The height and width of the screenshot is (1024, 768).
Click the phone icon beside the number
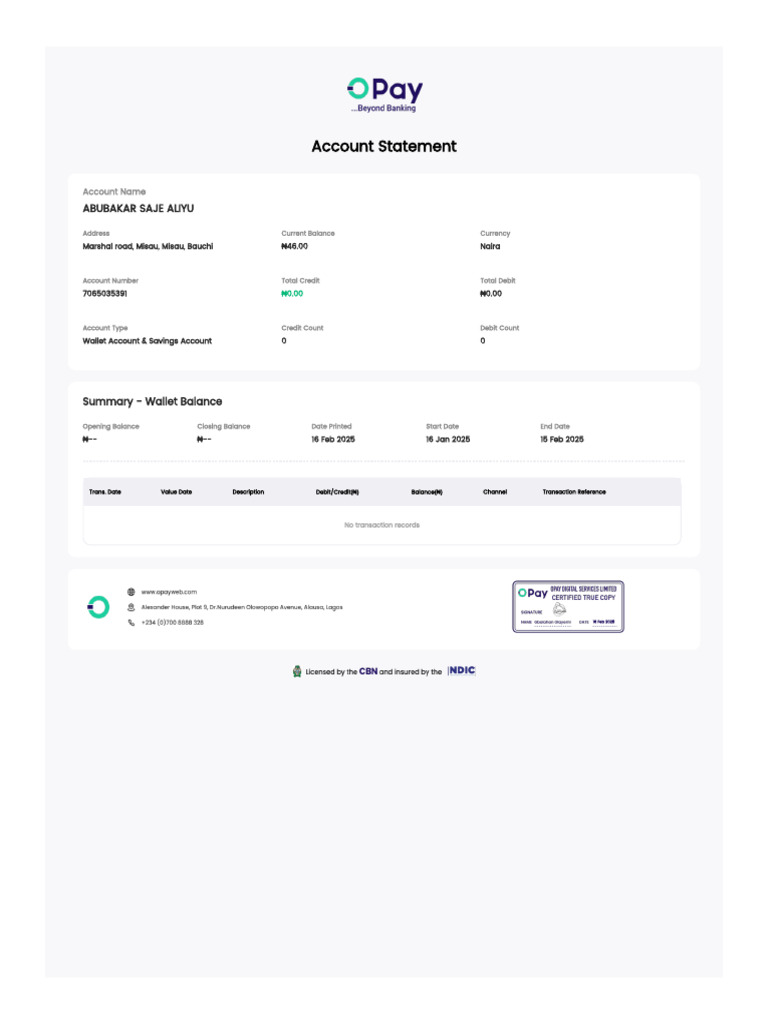tap(131, 622)
